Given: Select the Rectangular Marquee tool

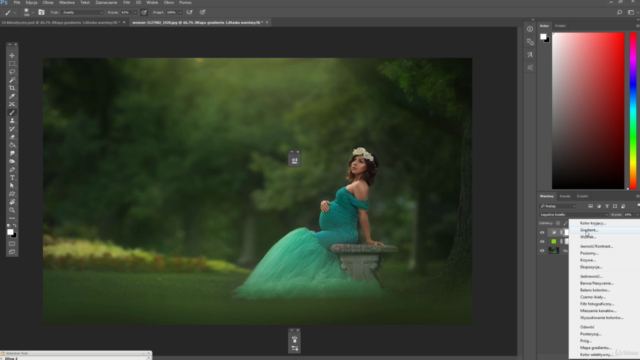Looking at the screenshot, I should click(x=12, y=64).
